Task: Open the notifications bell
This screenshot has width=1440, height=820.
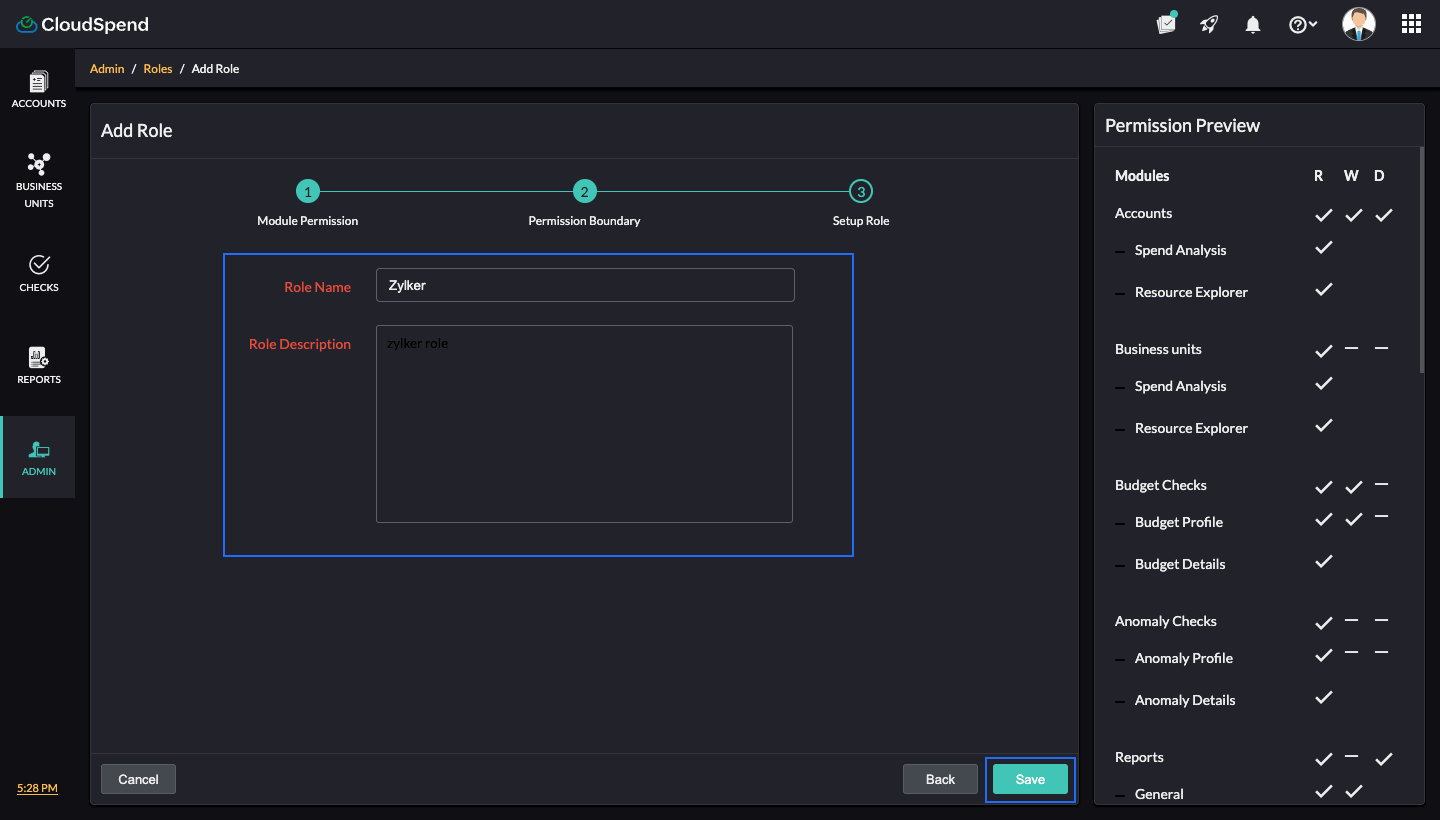Action: click(x=1252, y=23)
